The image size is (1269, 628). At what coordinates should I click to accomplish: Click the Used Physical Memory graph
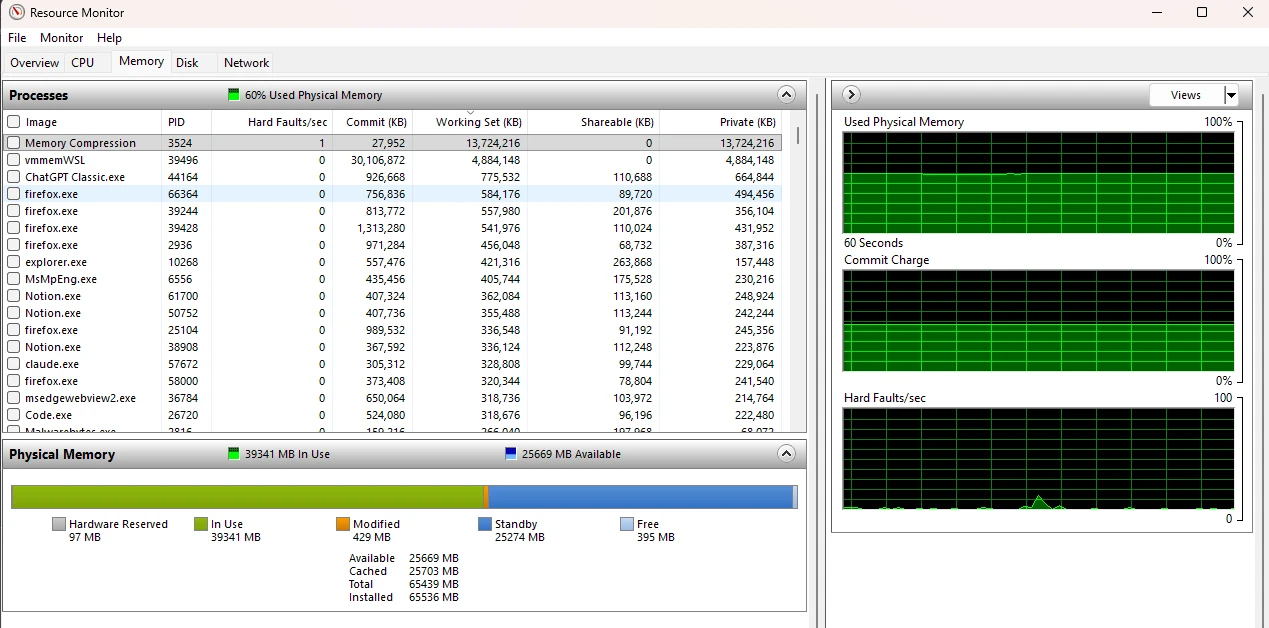click(1038, 183)
